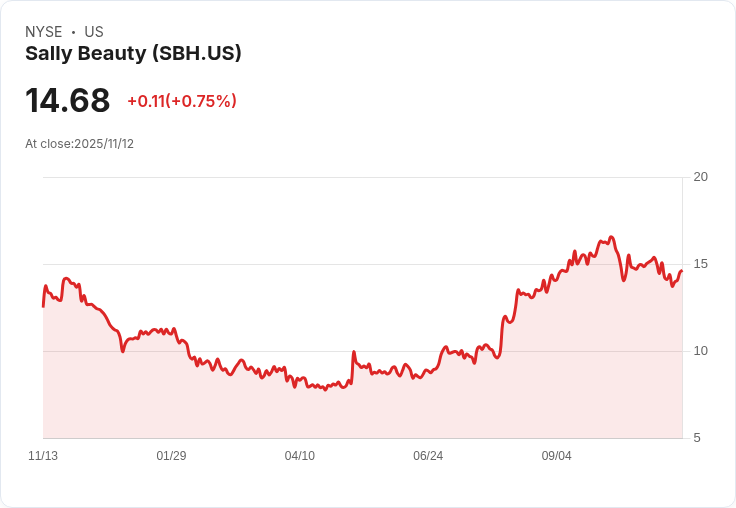
Task: Click the chart line's highest peak
Action: (611, 238)
